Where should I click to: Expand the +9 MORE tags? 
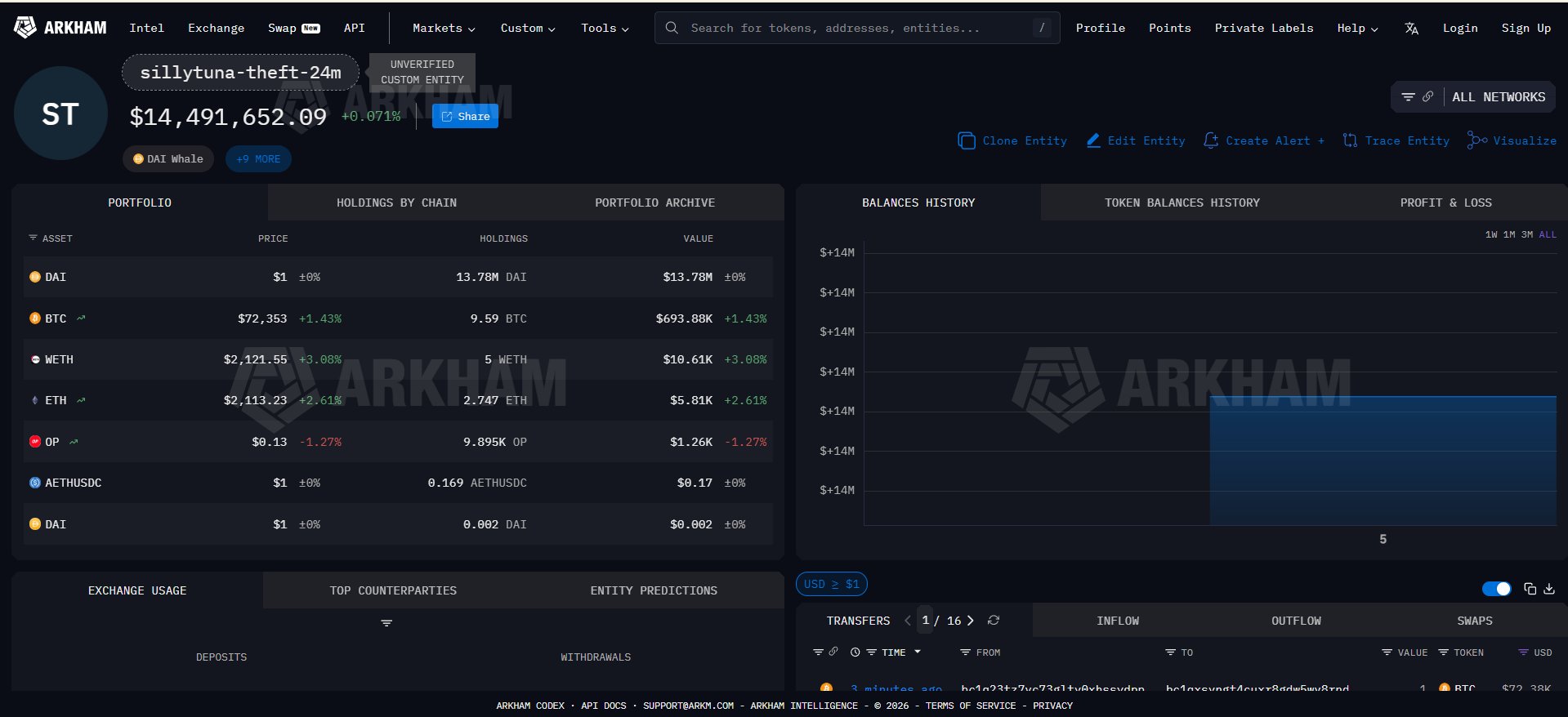[x=258, y=159]
